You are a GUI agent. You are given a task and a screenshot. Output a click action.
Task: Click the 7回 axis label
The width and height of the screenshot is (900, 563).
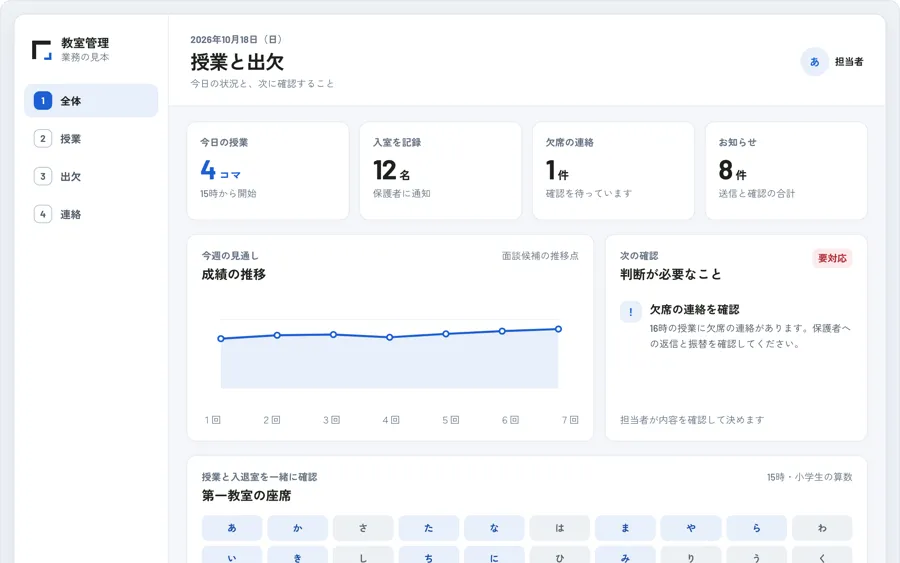[x=570, y=420]
